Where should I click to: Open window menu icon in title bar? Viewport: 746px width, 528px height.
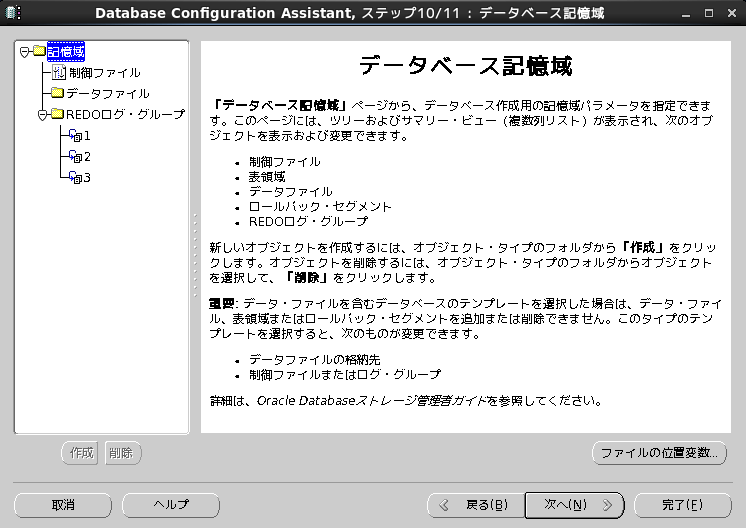[x=14, y=13]
